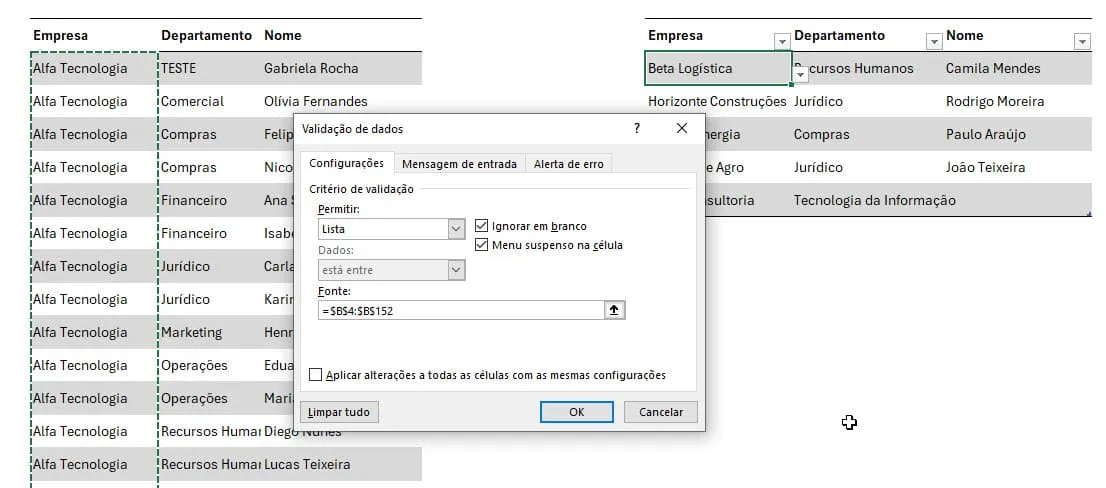Click the range selector arrow in Fonte field
1106x488 pixels.
(x=614, y=310)
